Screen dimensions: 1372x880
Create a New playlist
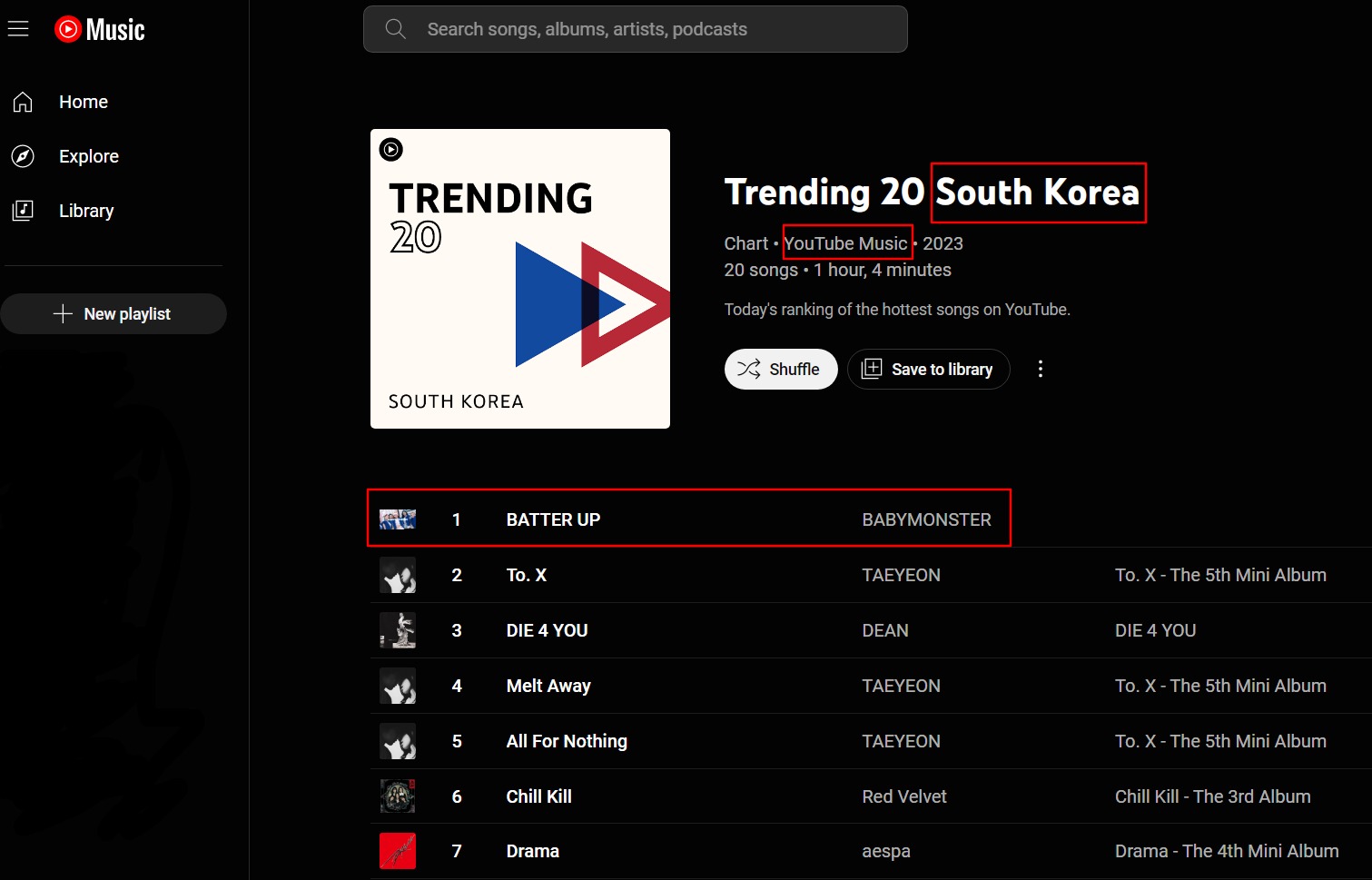tap(114, 313)
